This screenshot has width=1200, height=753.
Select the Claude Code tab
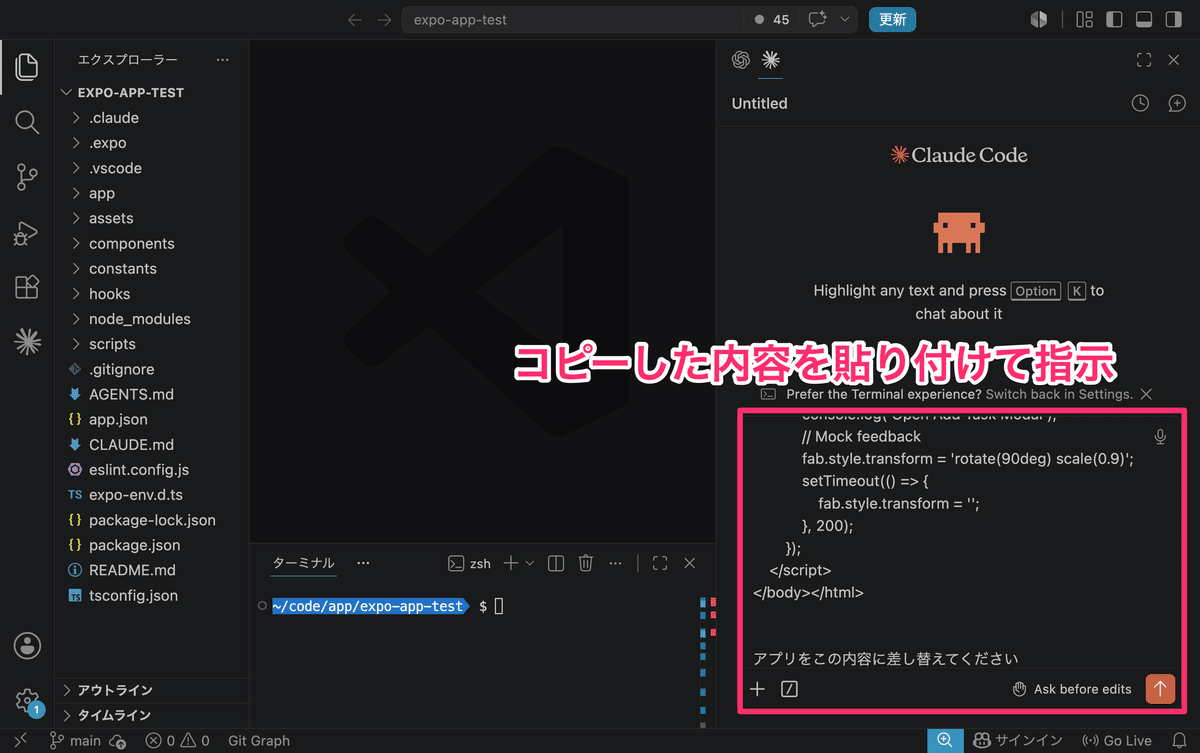770,60
